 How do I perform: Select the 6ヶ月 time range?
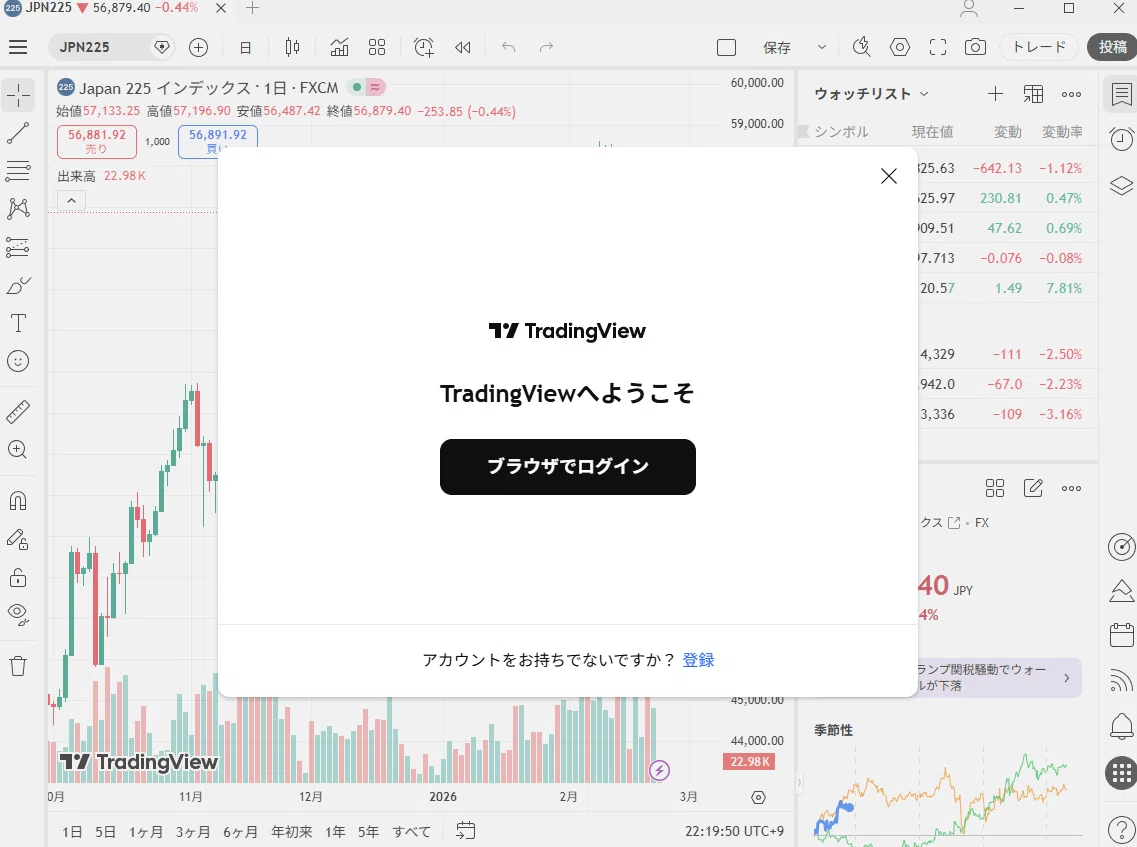pos(240,832)
